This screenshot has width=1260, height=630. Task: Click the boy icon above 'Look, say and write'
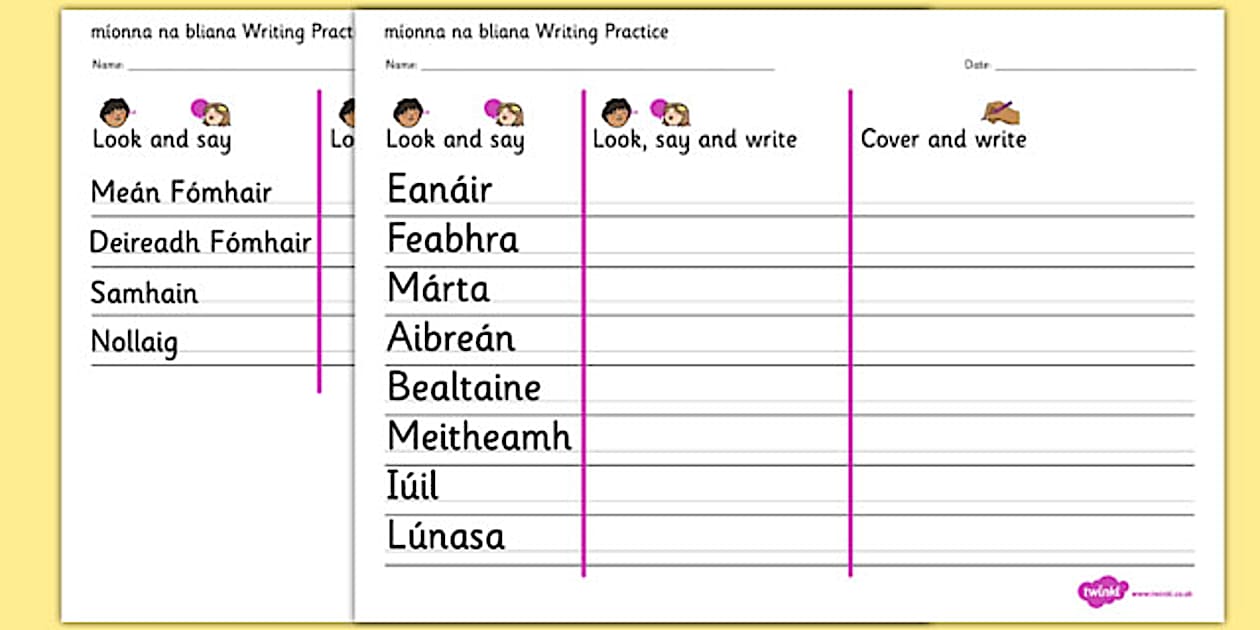click(616, 112)
